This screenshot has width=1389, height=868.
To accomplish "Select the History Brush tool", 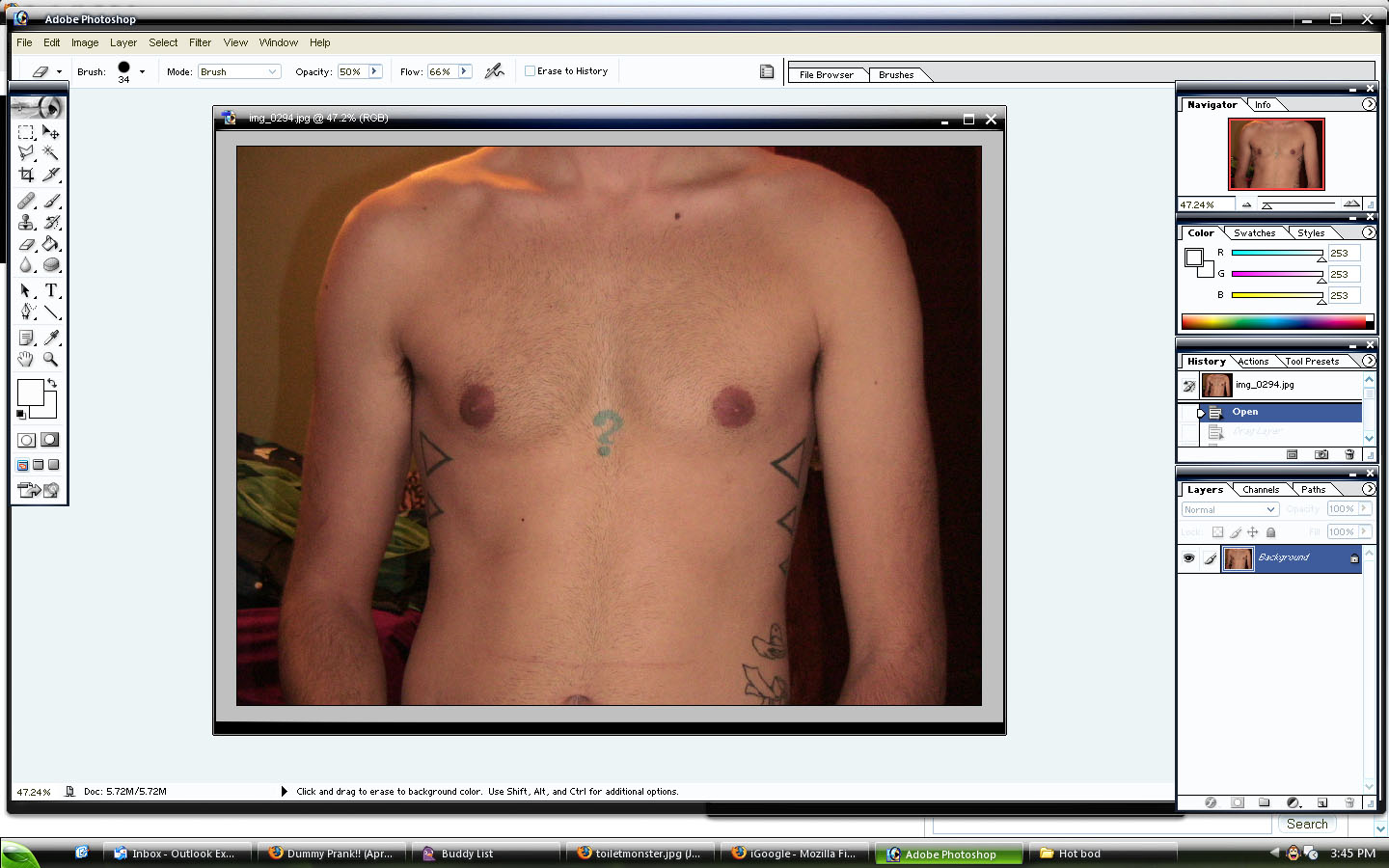I will pyautogui.click(x=51, y=222).
